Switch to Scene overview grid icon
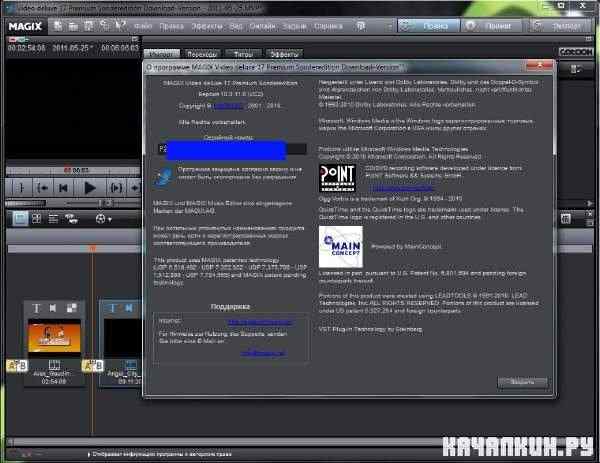 (37, 219)
